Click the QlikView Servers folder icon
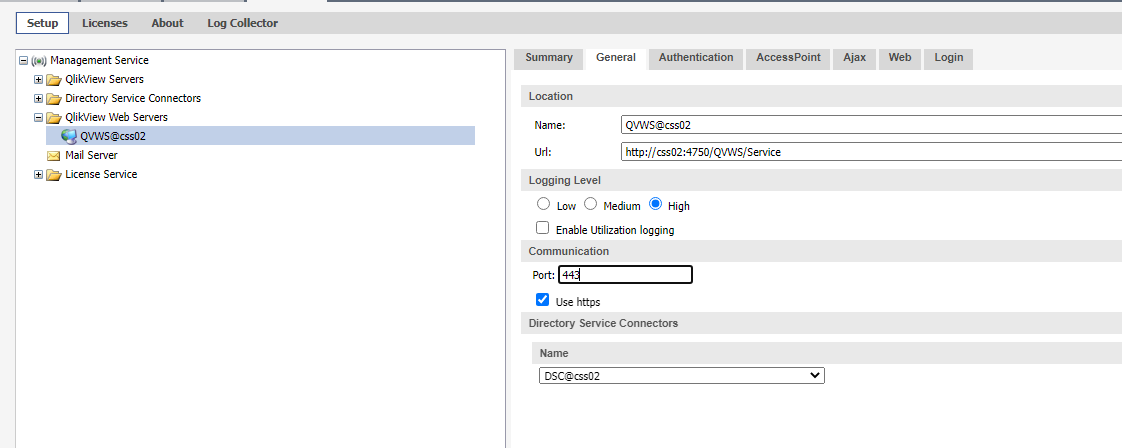1122x448 pixels. [54, 79]
